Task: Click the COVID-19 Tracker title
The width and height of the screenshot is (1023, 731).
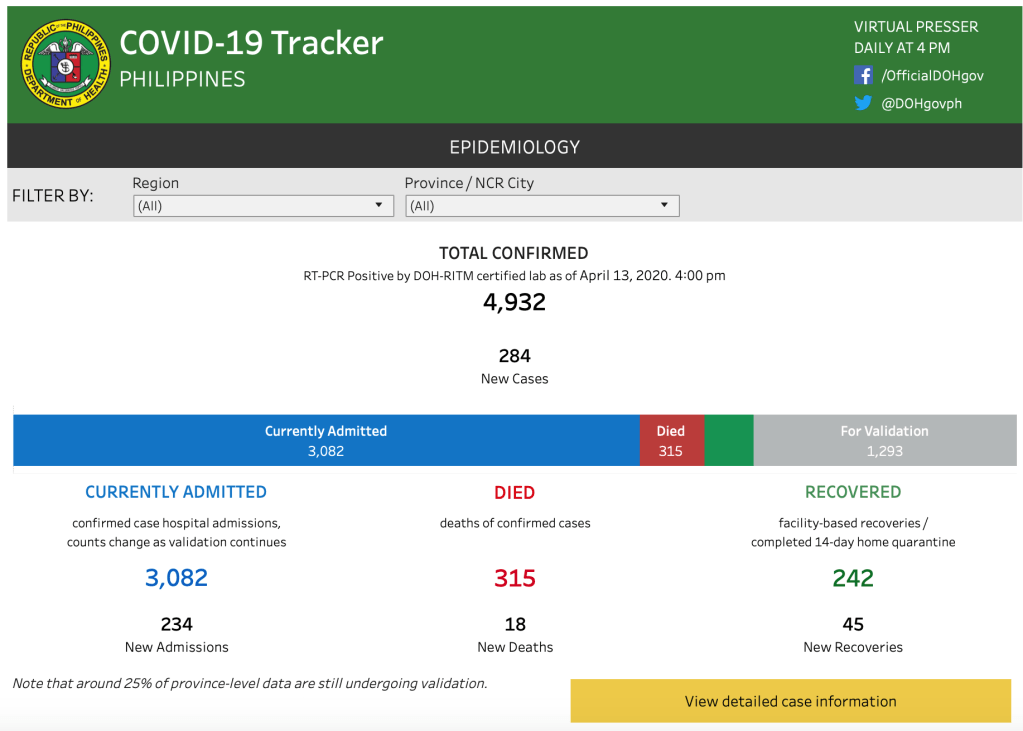Action: click(x=251, y=43)
